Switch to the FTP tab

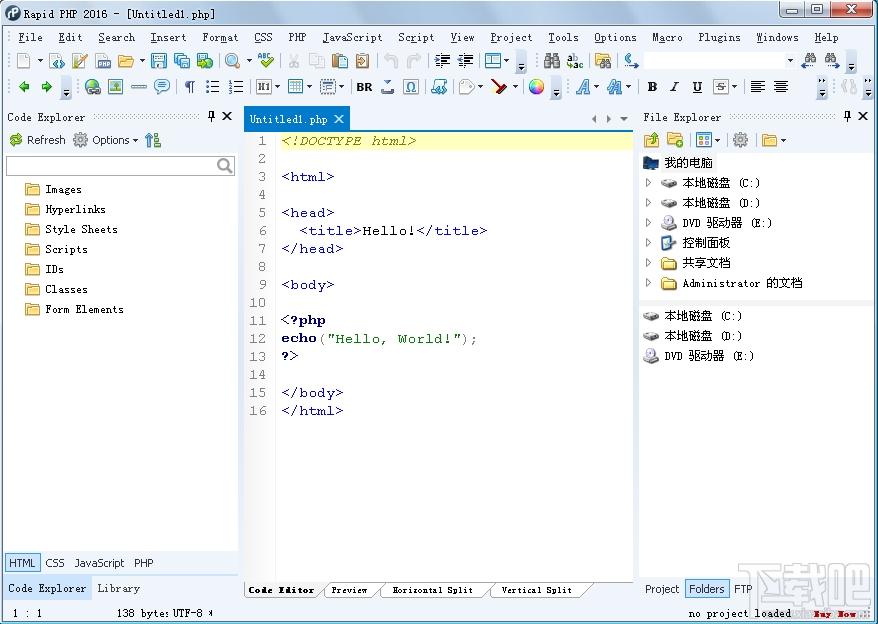coord(743,589)
